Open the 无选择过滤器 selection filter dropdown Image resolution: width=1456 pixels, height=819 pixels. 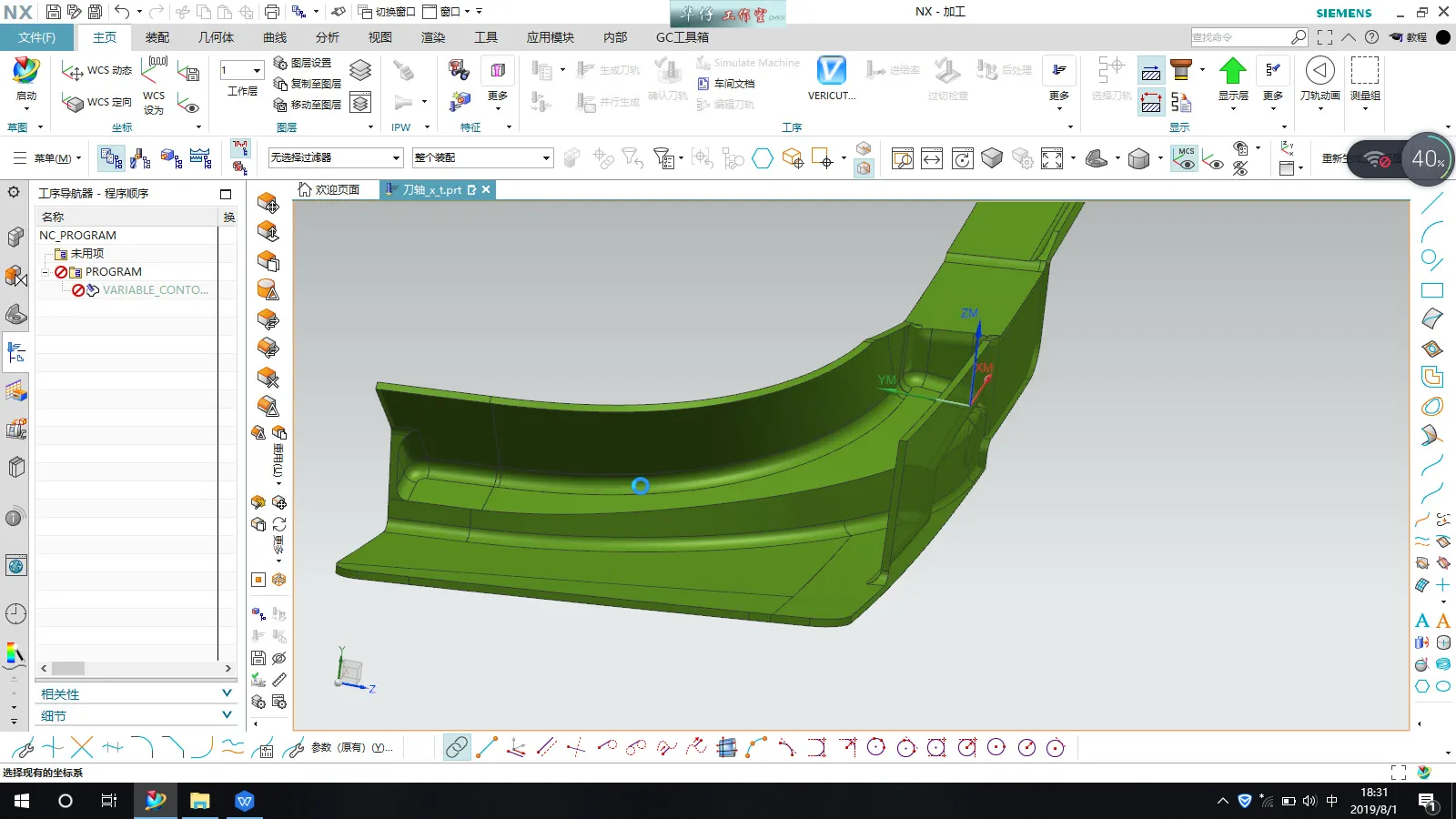coord(335,157)
